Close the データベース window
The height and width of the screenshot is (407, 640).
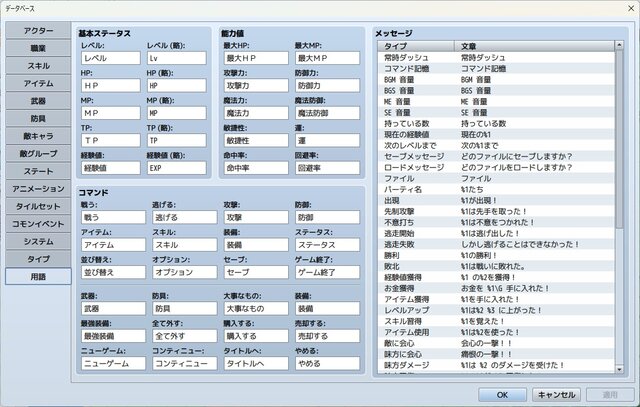(x=631, y=8)
